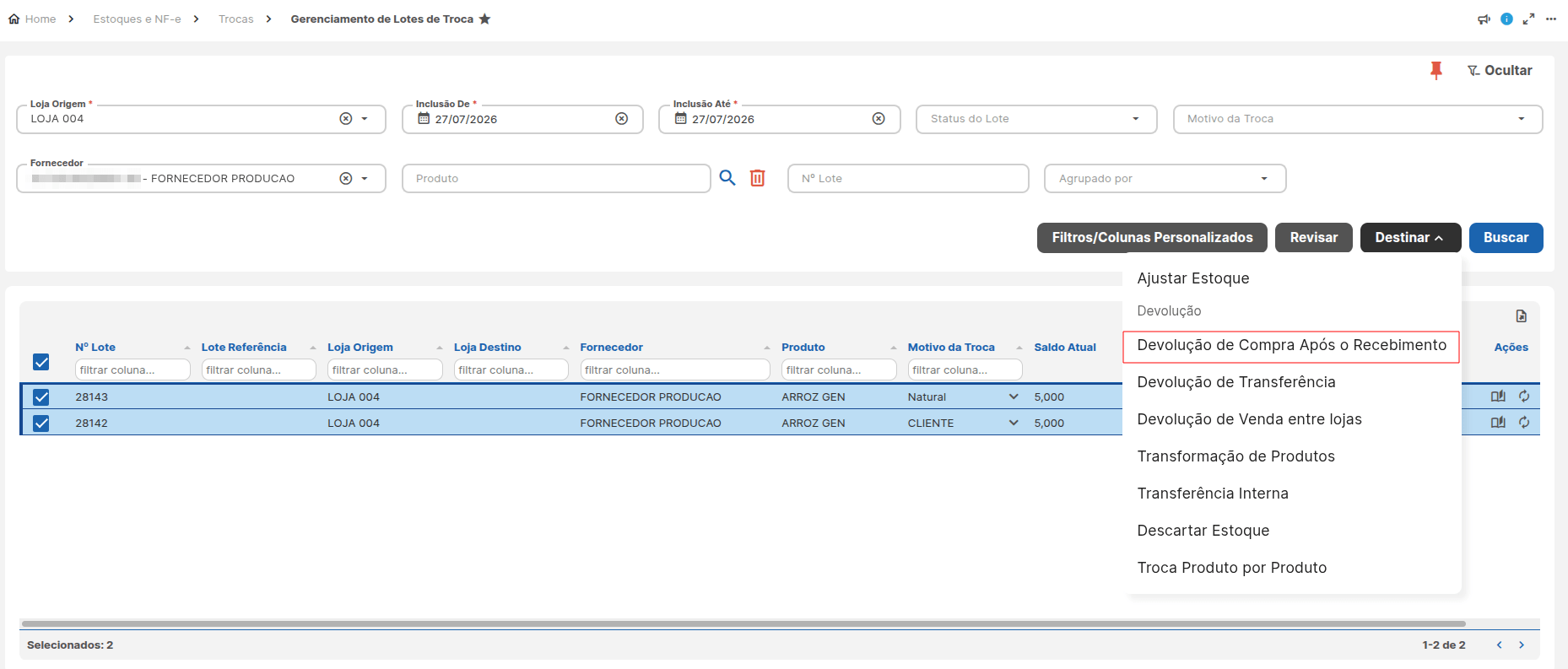Screen dimensions: 1568x669
Task: Select Devolução de Transferência menu option
Action: (1236, 382)
